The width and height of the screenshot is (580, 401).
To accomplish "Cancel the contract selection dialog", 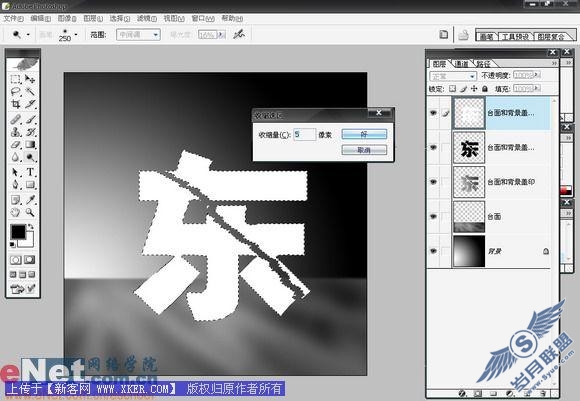I will click(x=364, y=150).
